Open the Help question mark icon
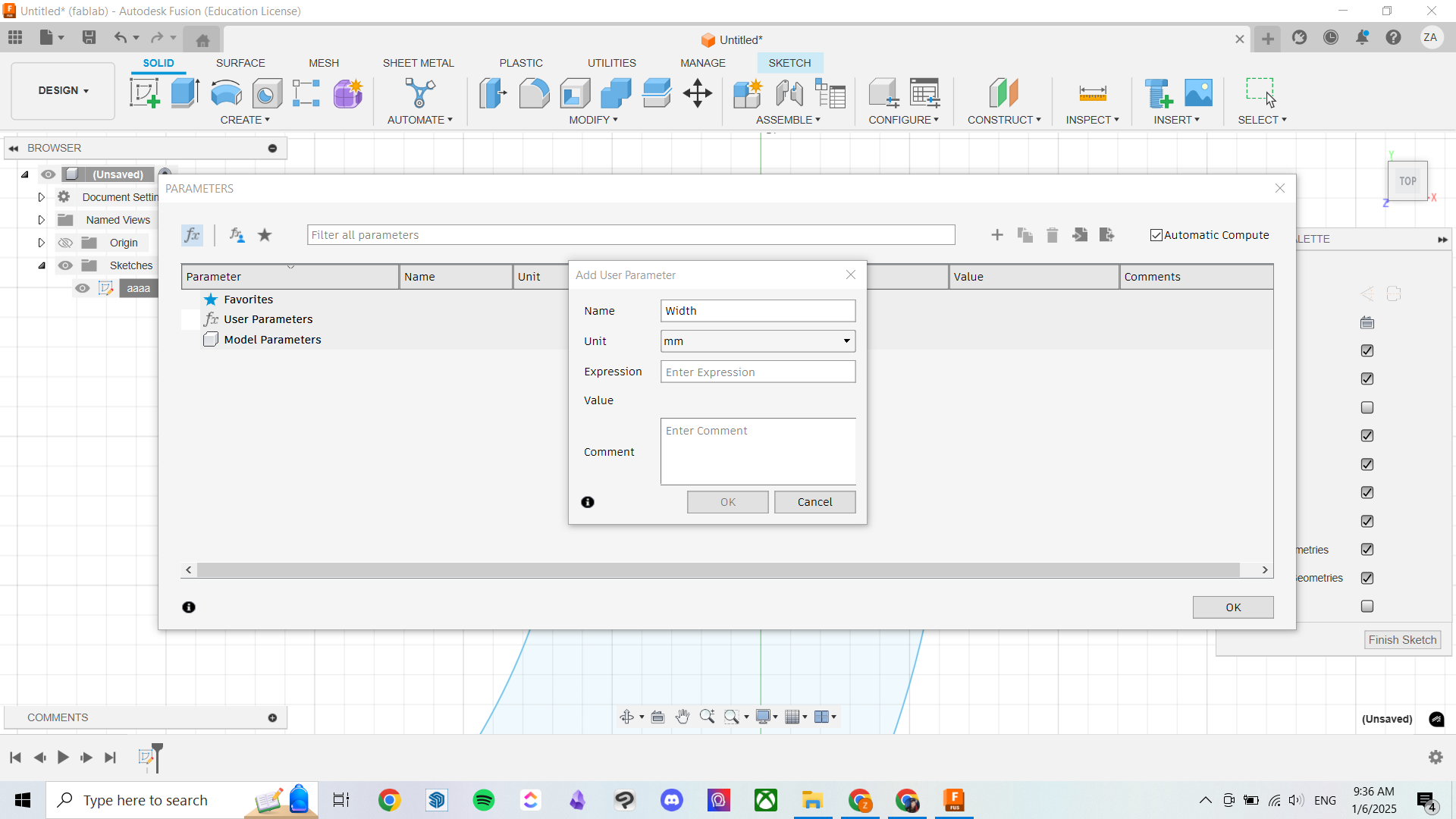 tap(1394, 37)
